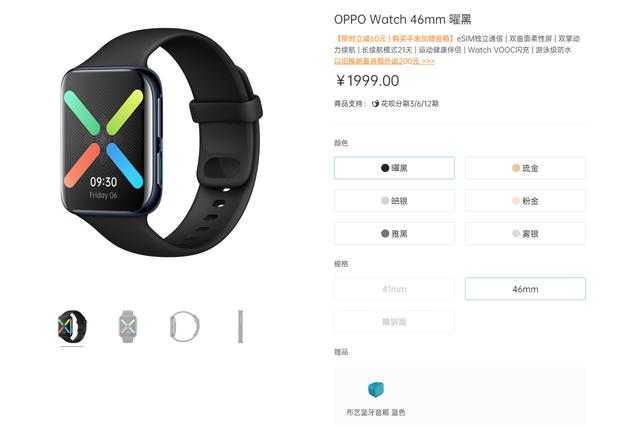Click the ¥1999.00 price text
This screenshot has height=426, width=640.
tap(367, 81)
